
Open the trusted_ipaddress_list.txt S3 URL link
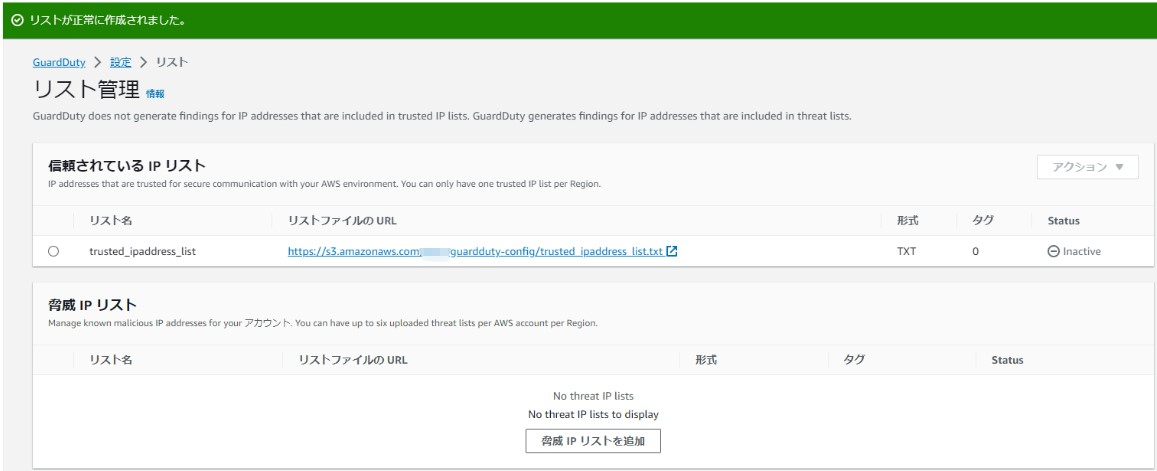(475, 252)
